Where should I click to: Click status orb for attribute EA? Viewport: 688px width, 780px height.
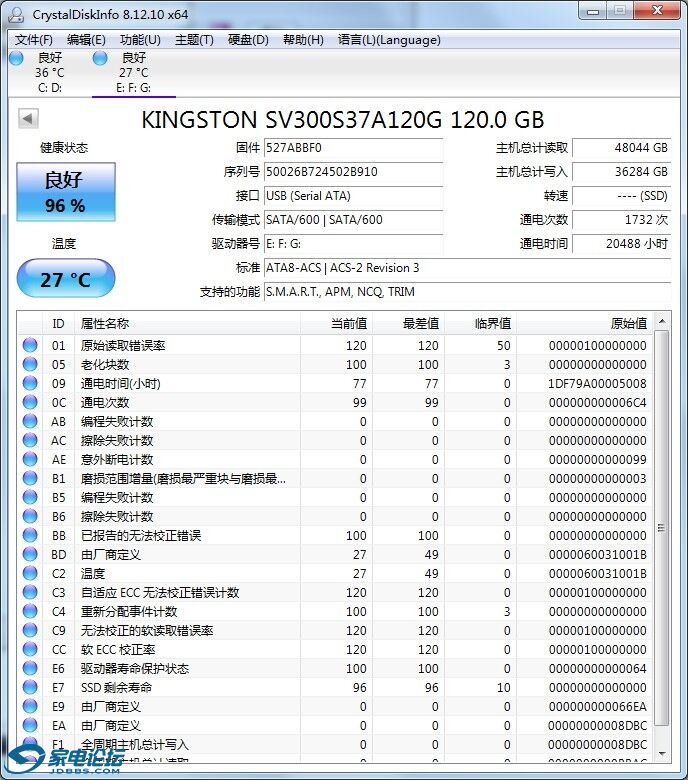(30, 725)
